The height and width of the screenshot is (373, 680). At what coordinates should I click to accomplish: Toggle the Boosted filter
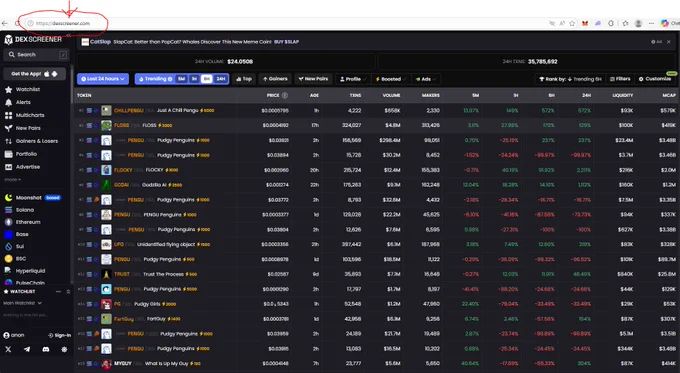[391, 79]
